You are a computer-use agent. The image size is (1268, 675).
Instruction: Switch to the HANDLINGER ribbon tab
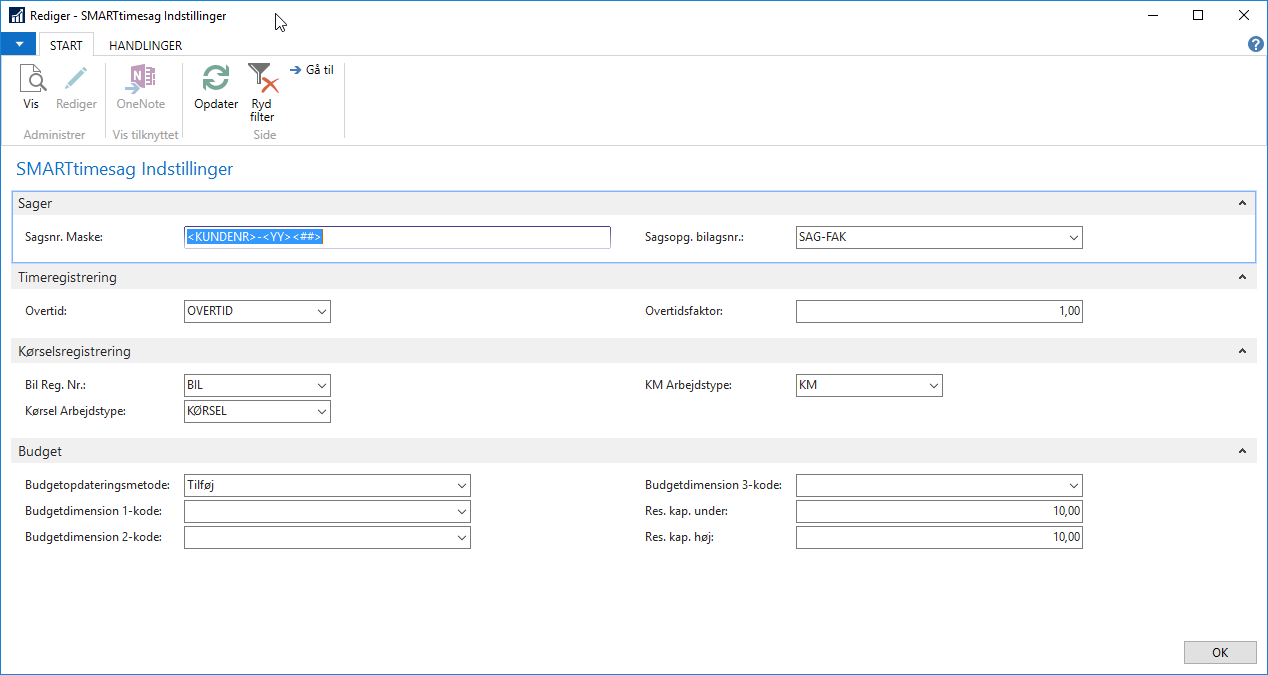[x=146, y=45]
